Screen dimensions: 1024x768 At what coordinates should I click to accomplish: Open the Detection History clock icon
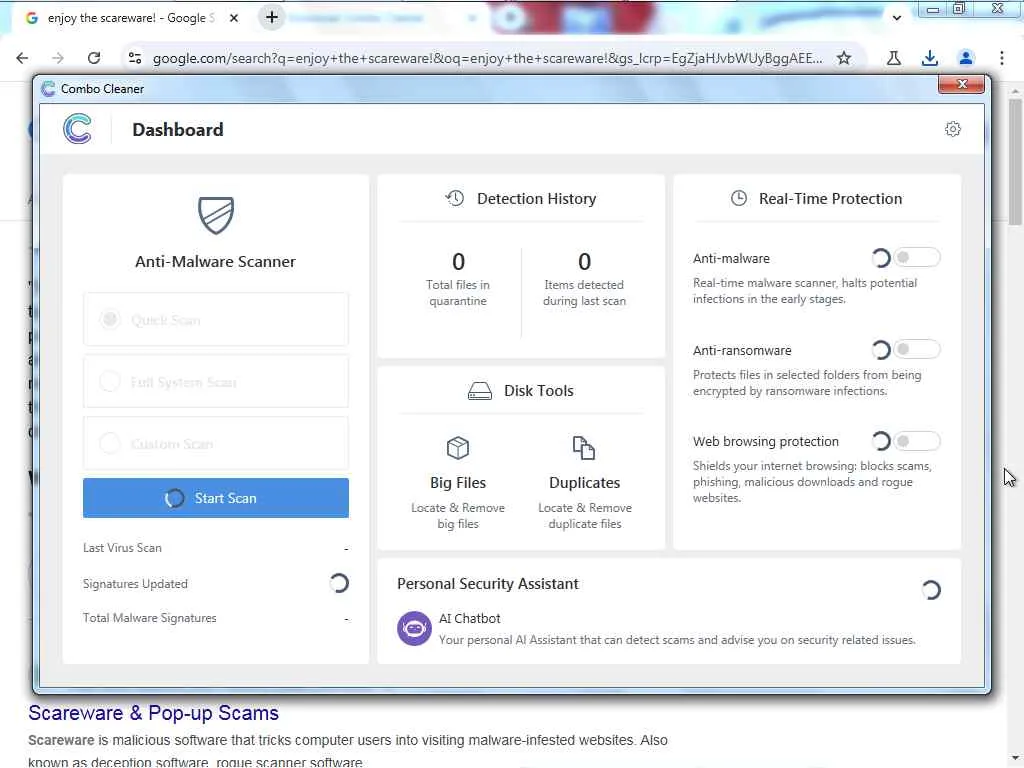(455, 198)
